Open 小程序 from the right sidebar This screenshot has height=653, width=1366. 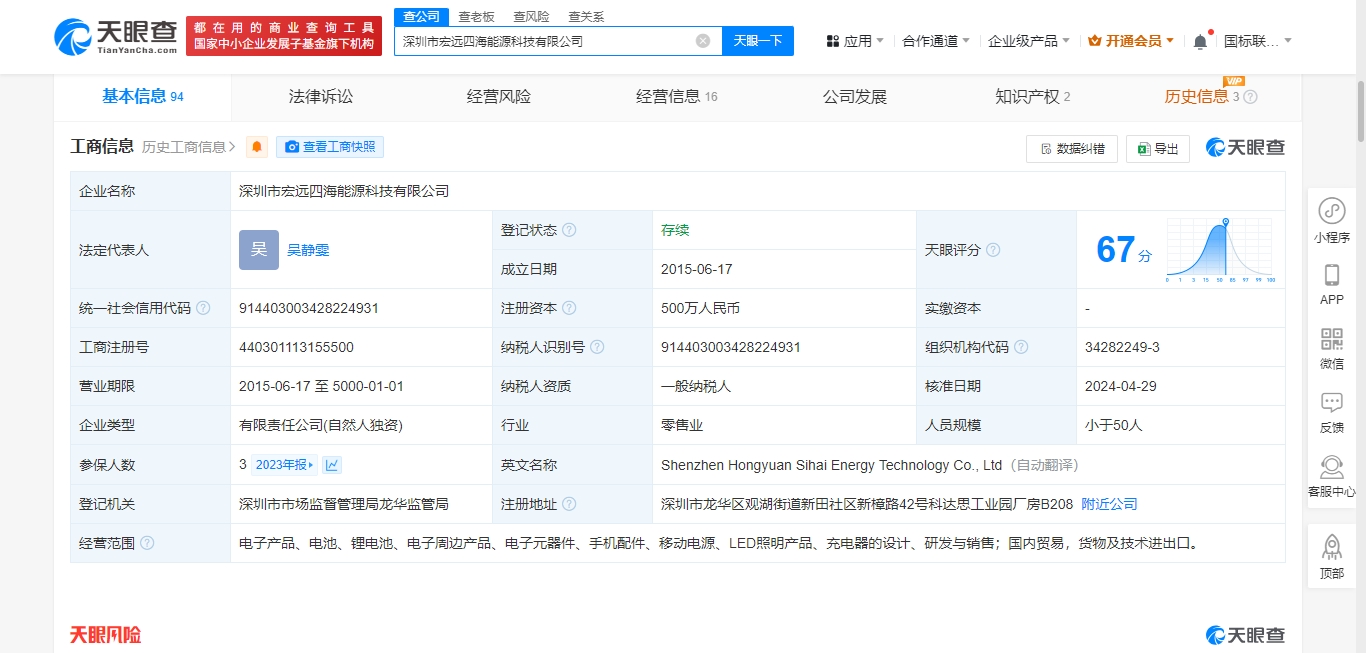tap(1332, 221)
